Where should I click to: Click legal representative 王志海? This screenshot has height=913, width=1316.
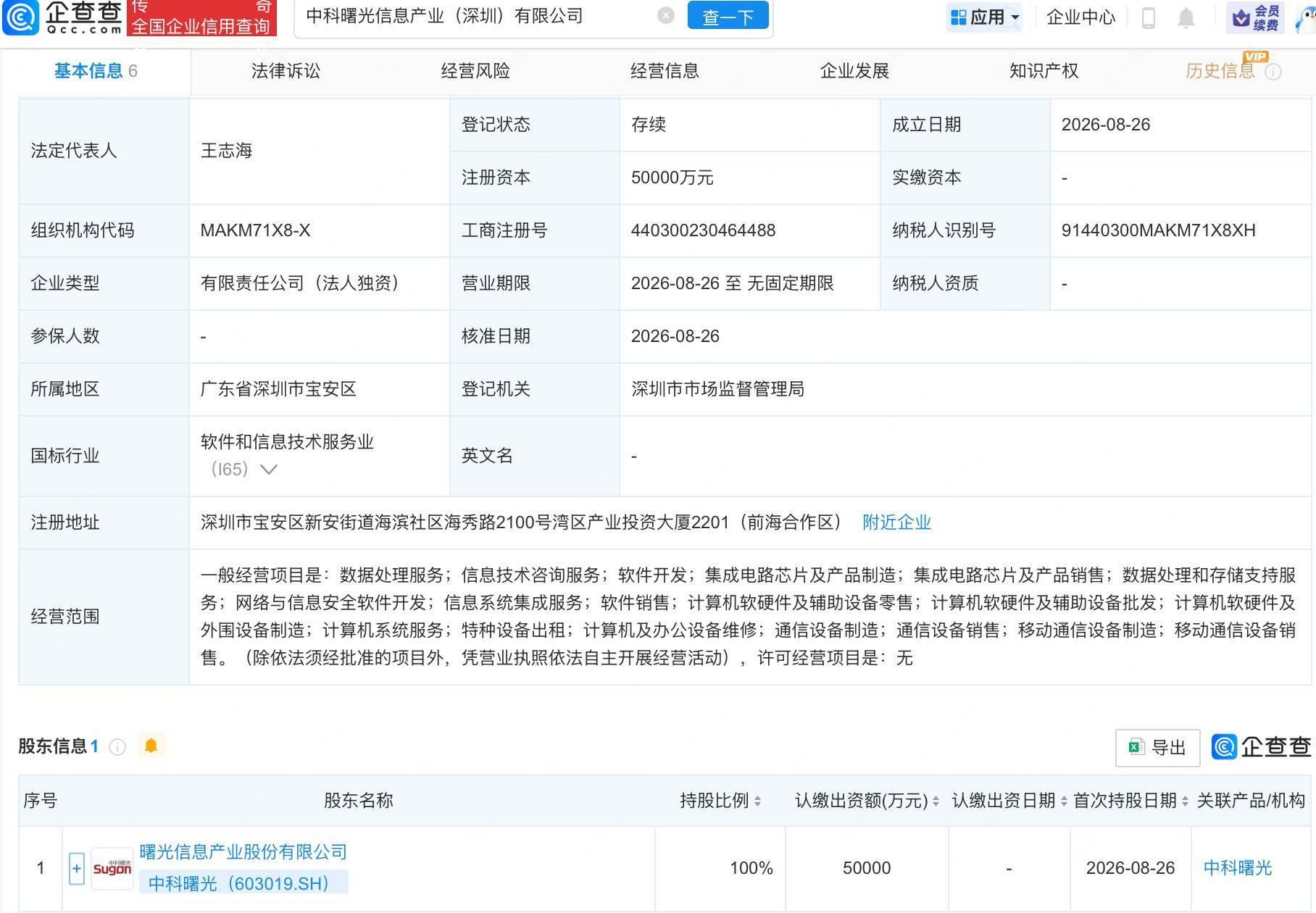(226, 151)
